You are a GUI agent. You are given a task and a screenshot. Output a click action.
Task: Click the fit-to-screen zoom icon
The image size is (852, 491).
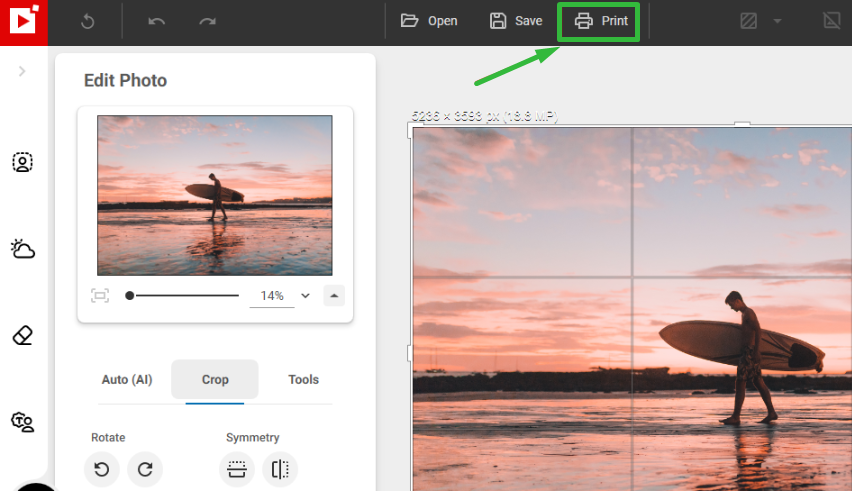pos(100,295)
